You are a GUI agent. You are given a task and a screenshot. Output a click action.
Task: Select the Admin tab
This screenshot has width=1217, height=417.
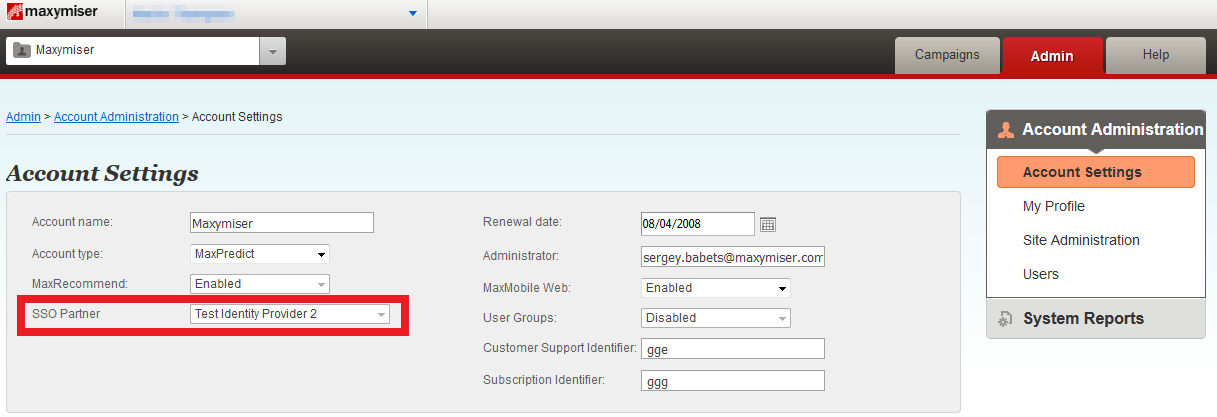pos(1052,56)
